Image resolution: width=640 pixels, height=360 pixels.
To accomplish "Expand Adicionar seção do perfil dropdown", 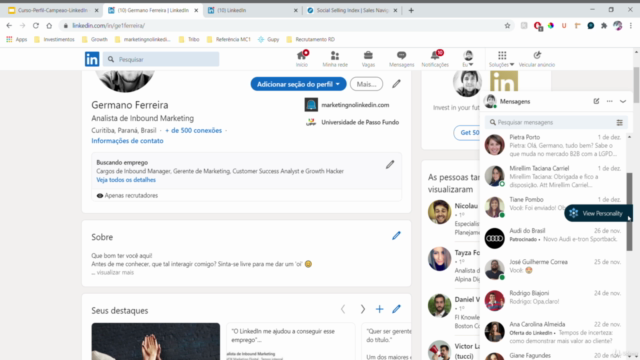I will click(298, 84).
